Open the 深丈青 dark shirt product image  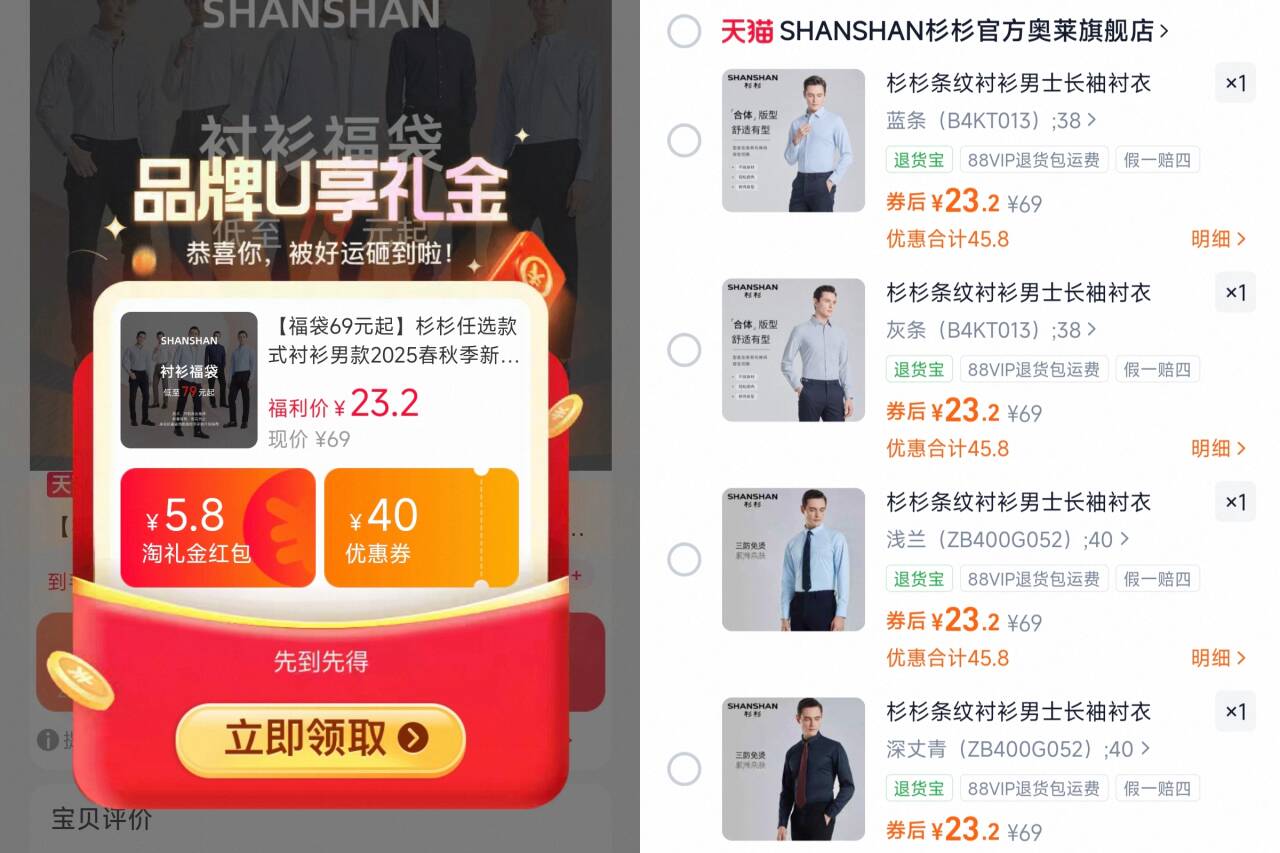pos(793,768)
